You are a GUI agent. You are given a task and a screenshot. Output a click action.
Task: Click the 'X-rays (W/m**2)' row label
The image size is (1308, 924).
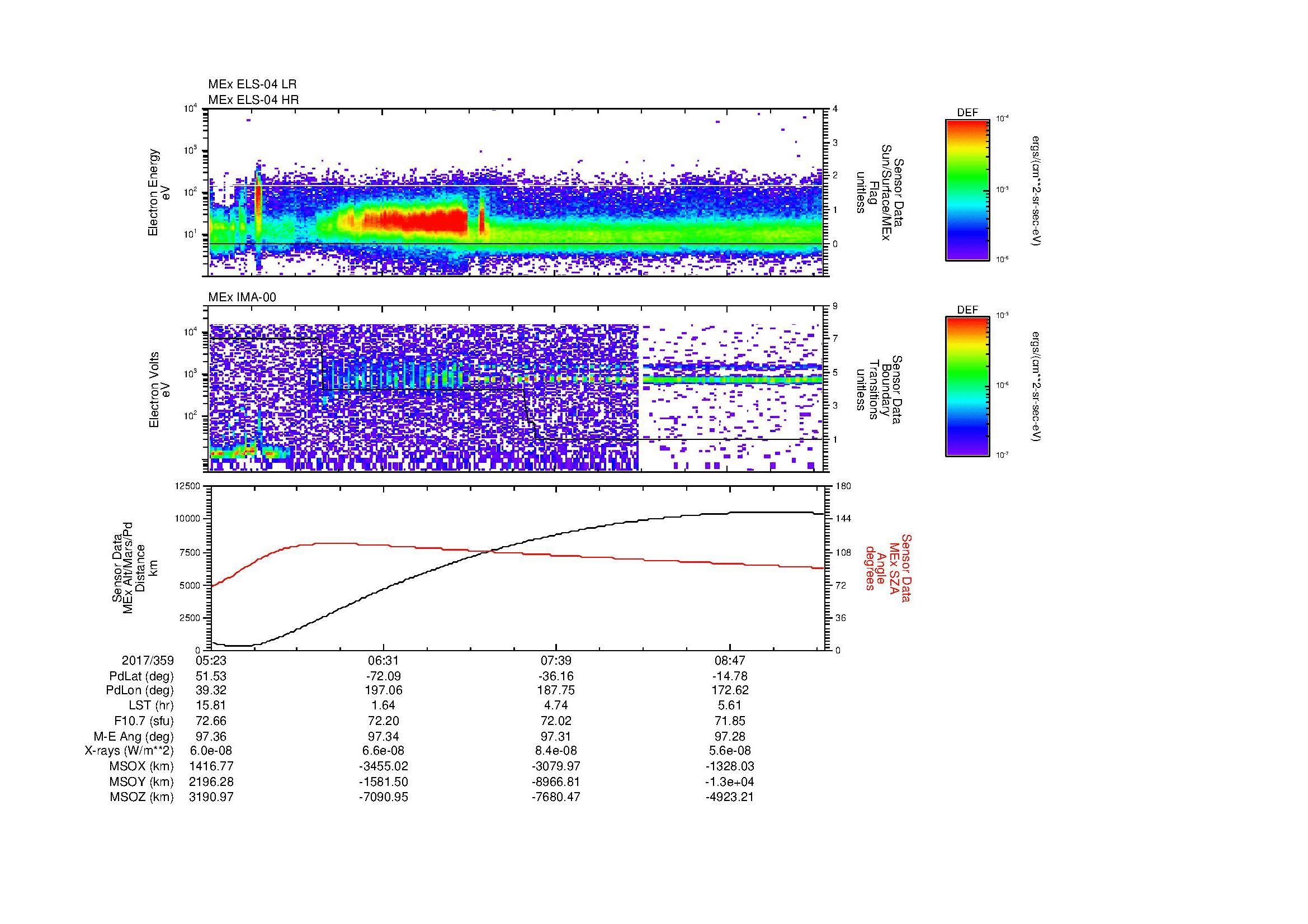click(x=129, y=751)
